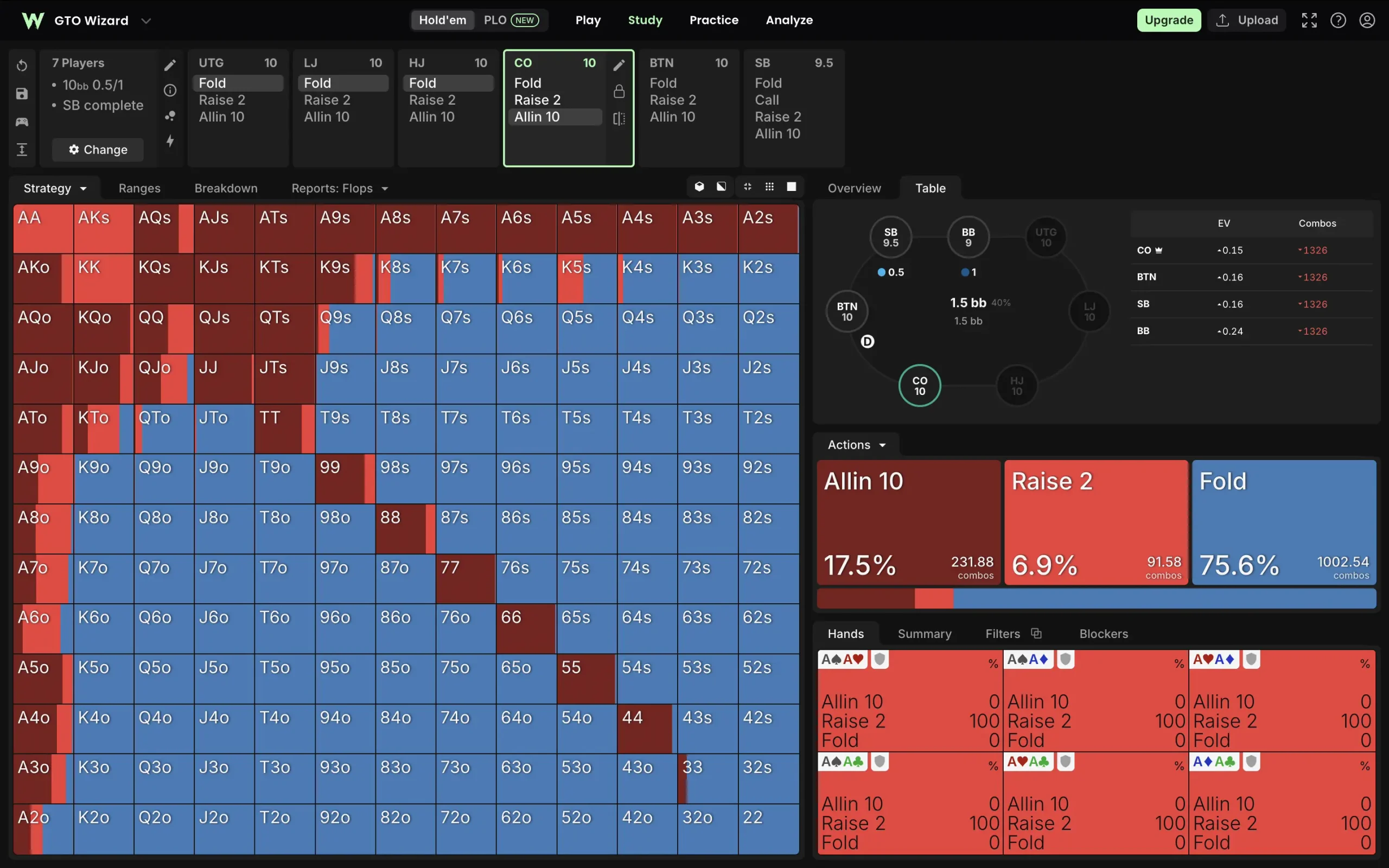The image size is (1389, 868).
Task: Click the lightning bolt icon in game panel
Action: pos(170,141)
